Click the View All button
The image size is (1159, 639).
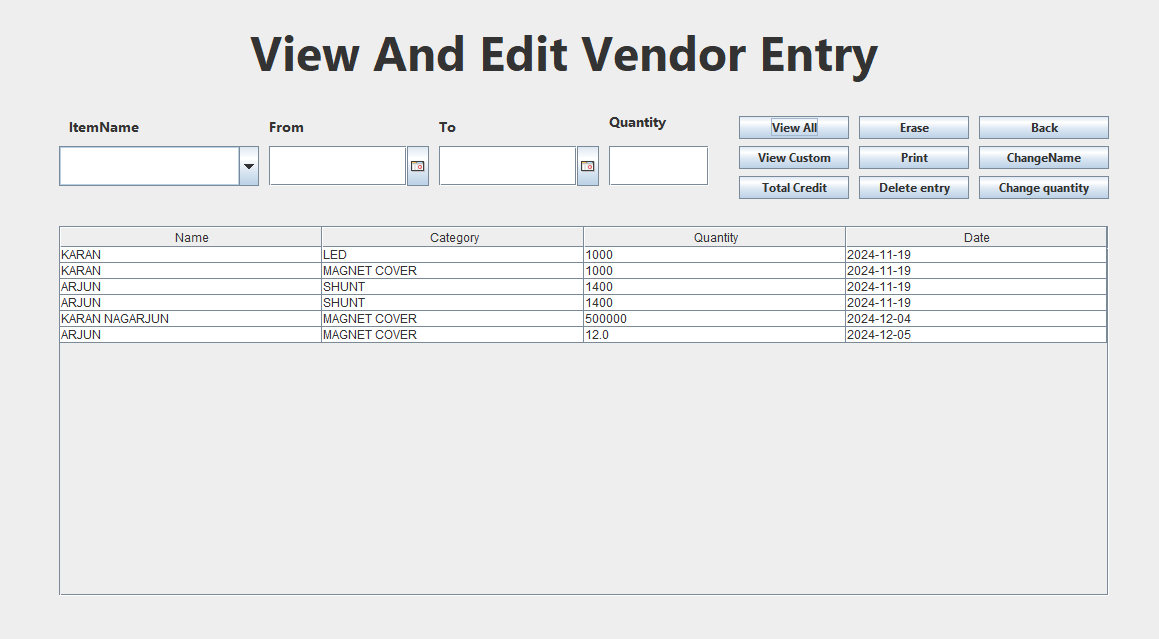[793, 127]
